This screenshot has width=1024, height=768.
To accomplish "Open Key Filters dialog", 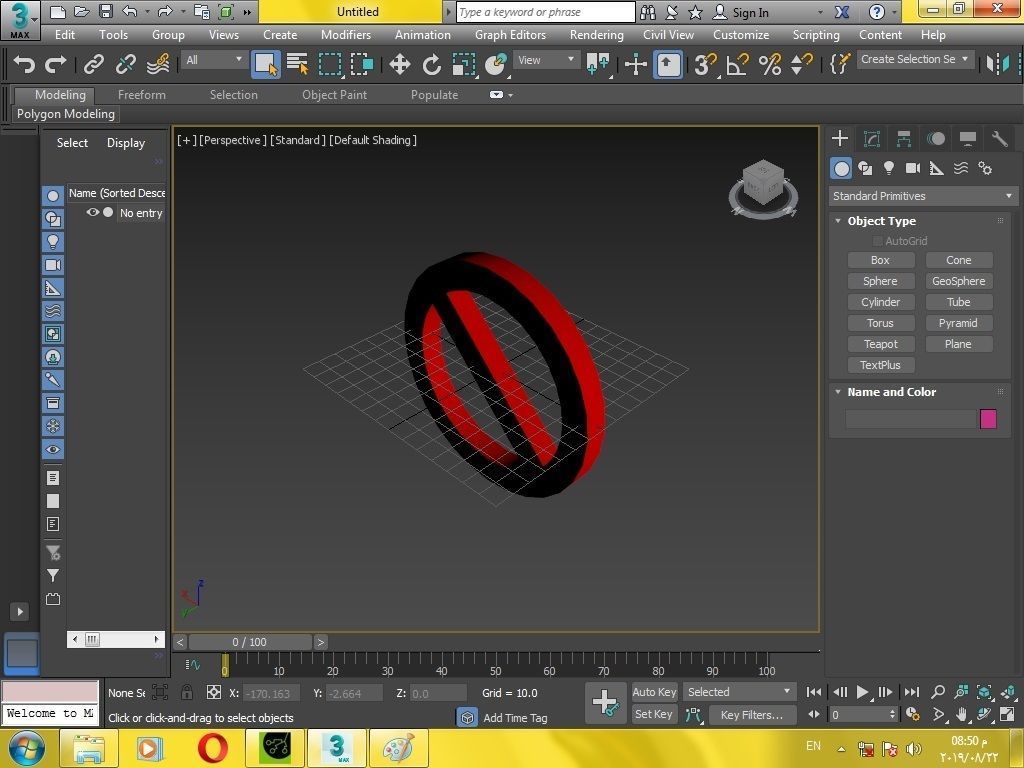I will 752,714.
